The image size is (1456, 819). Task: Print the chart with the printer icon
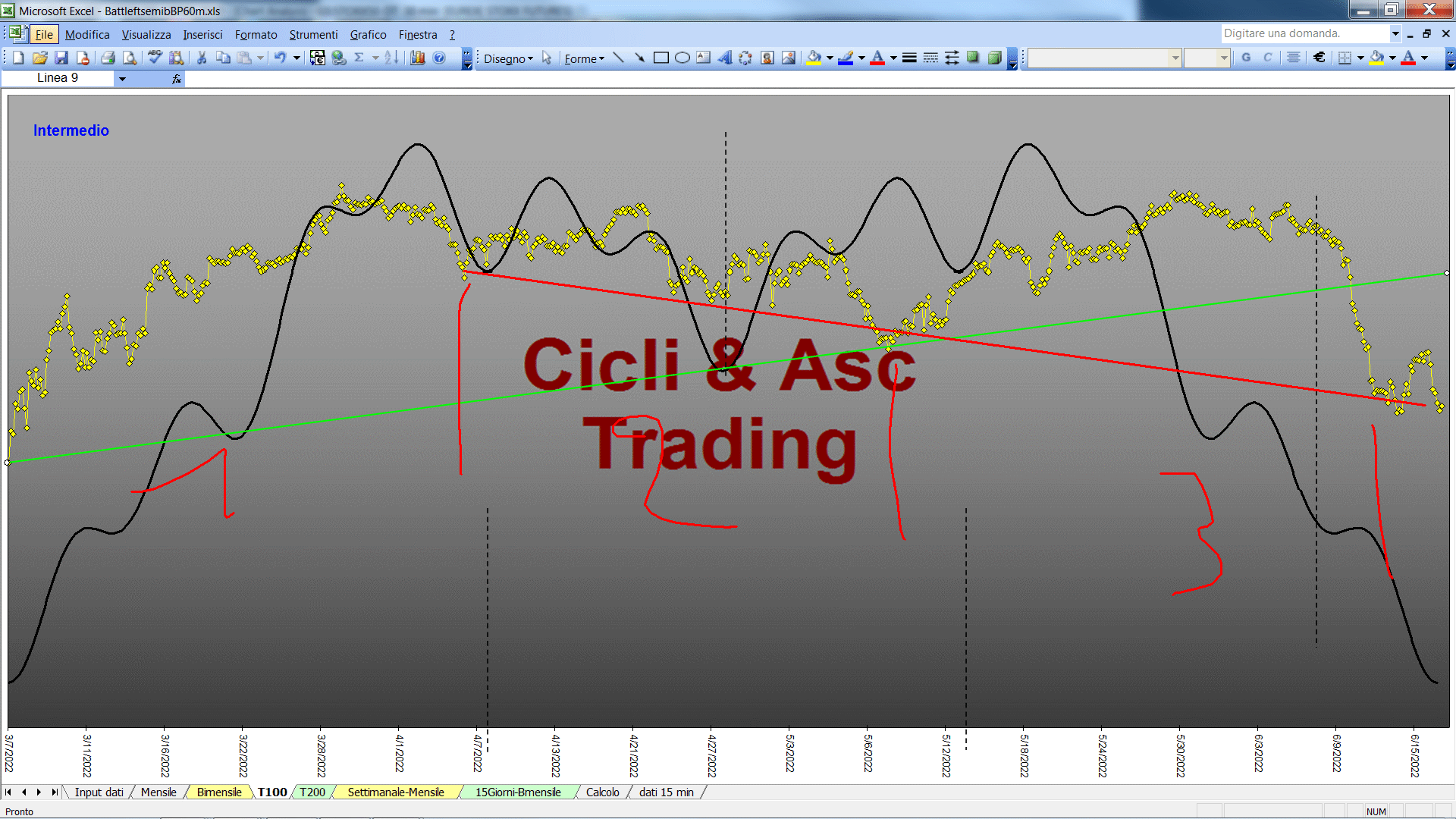(x=108, y=58)
